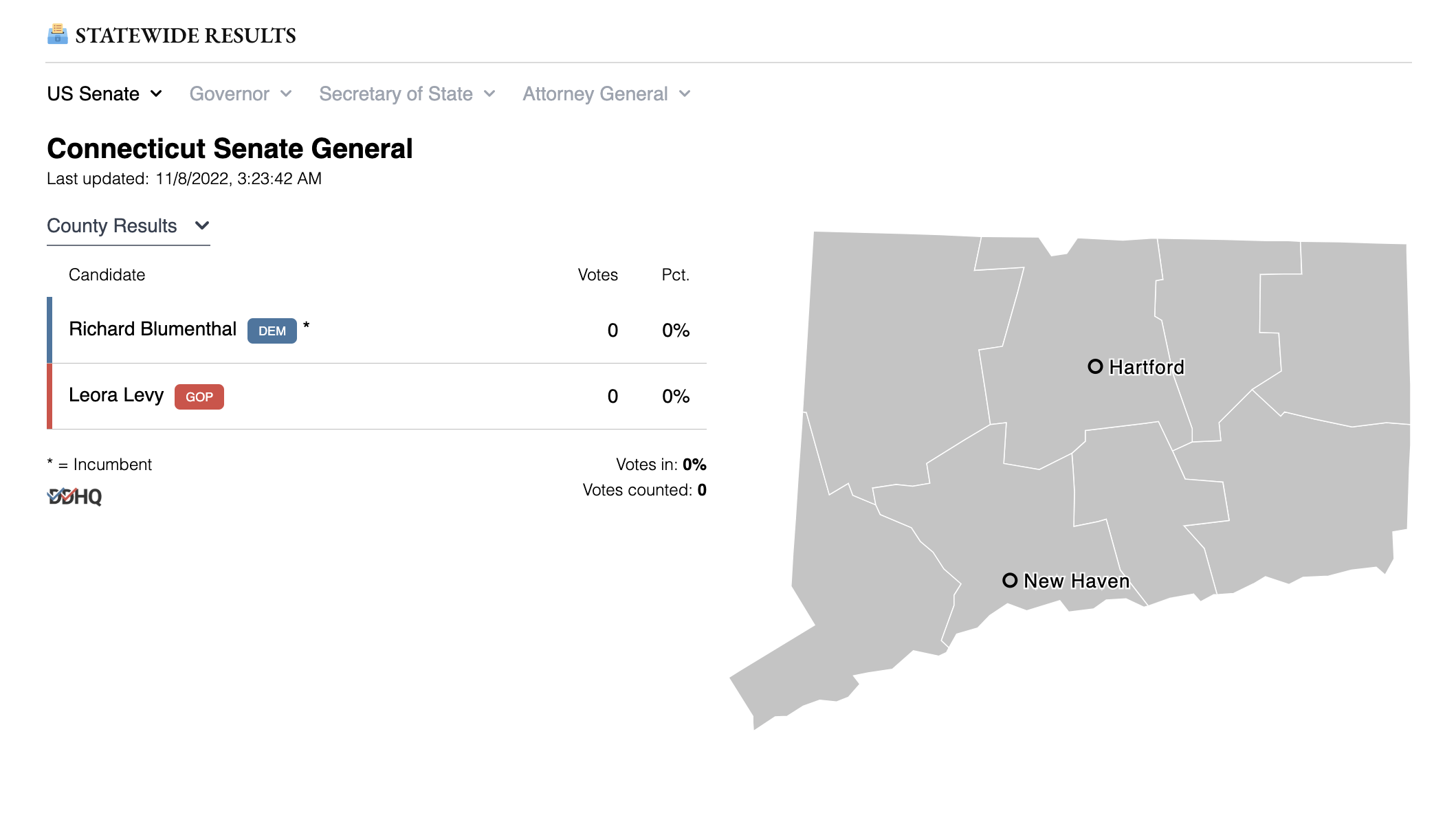
Task: Select the Governor navigation item
Action: click(x=230, y=93)
